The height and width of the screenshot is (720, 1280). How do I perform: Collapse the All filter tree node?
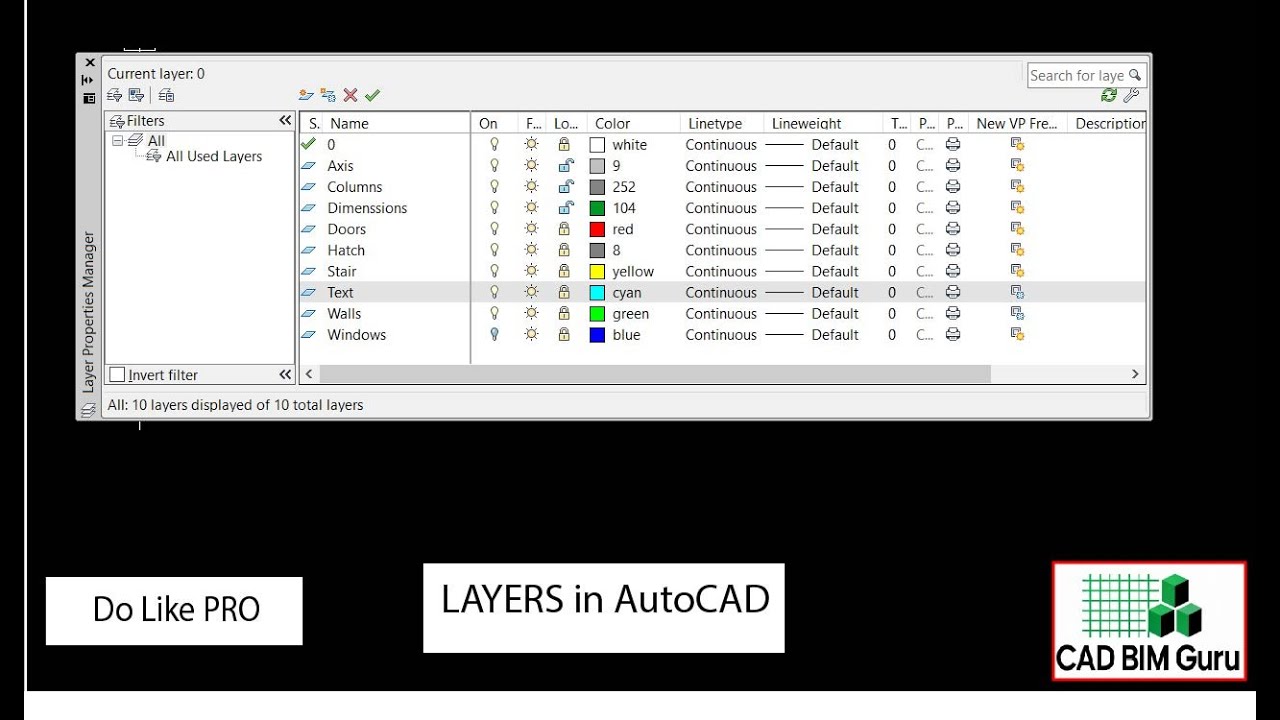tap(117, 141)
